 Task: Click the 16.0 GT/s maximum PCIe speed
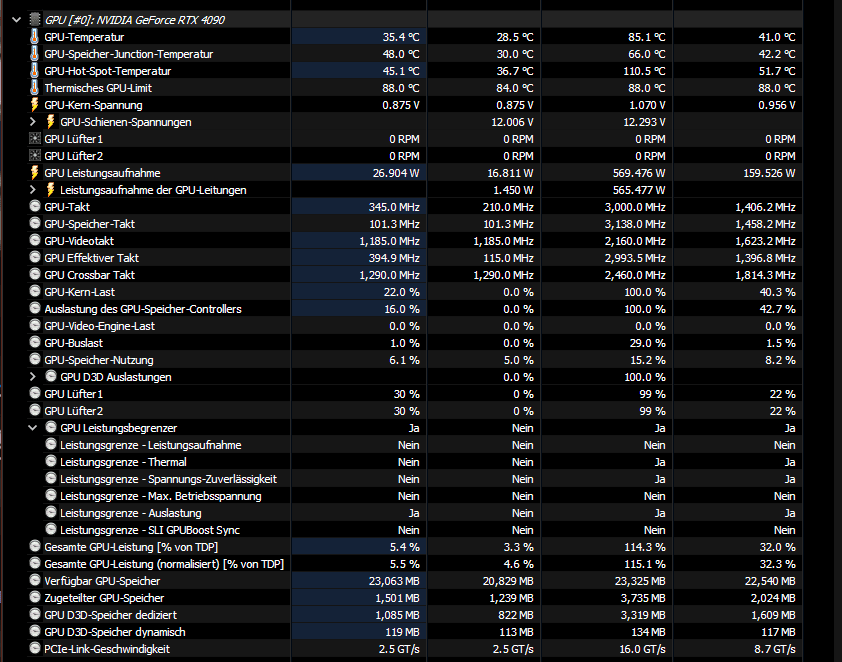click(642, 649)
